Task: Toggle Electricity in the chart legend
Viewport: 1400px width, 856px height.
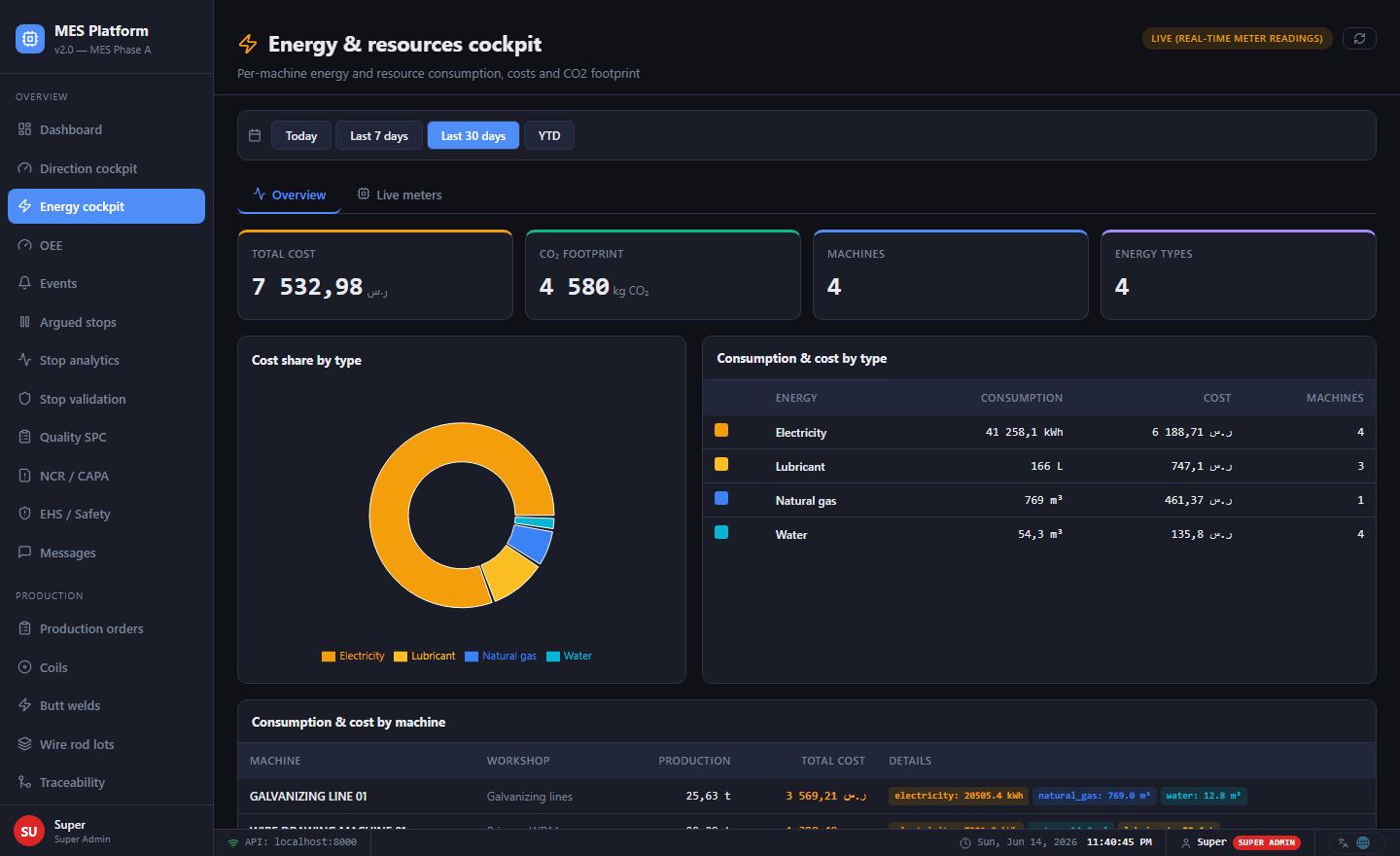Action: (x=353, y=656)
